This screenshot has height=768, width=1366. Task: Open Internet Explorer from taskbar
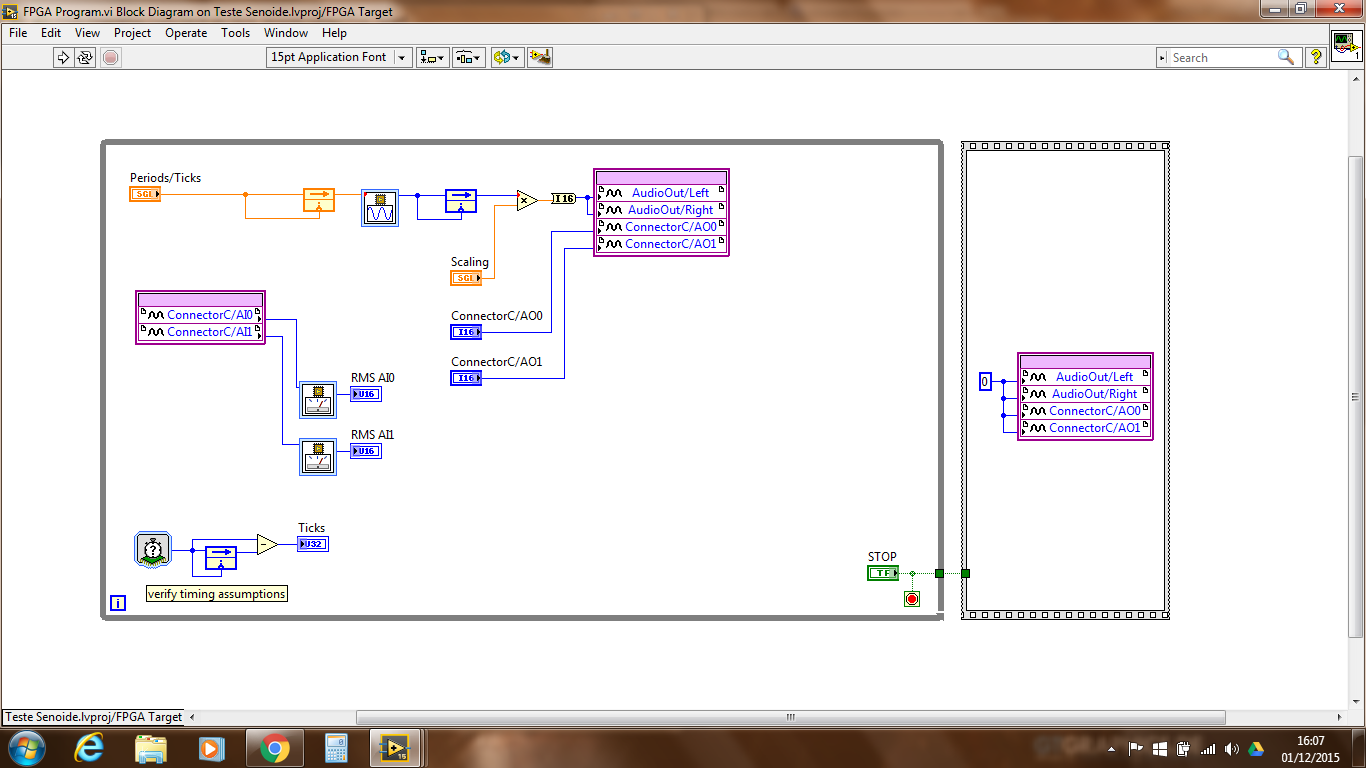(x=90, y=748)
